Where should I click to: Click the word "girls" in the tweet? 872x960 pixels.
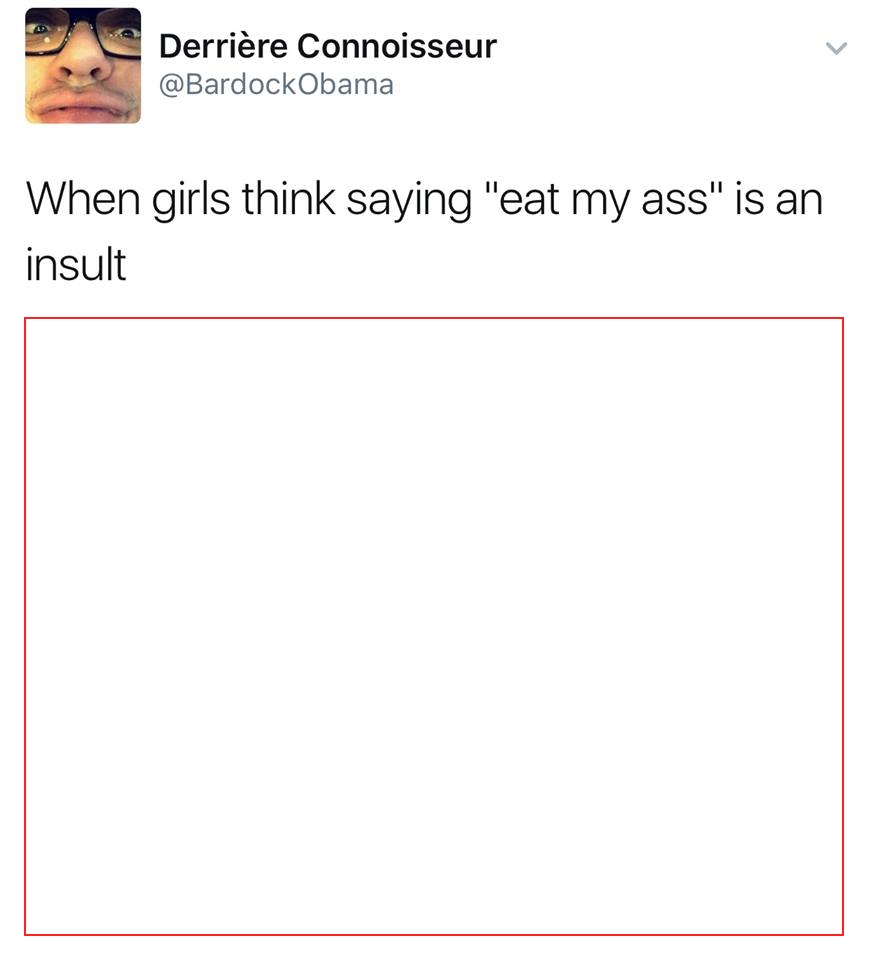[x=191, y=201]
